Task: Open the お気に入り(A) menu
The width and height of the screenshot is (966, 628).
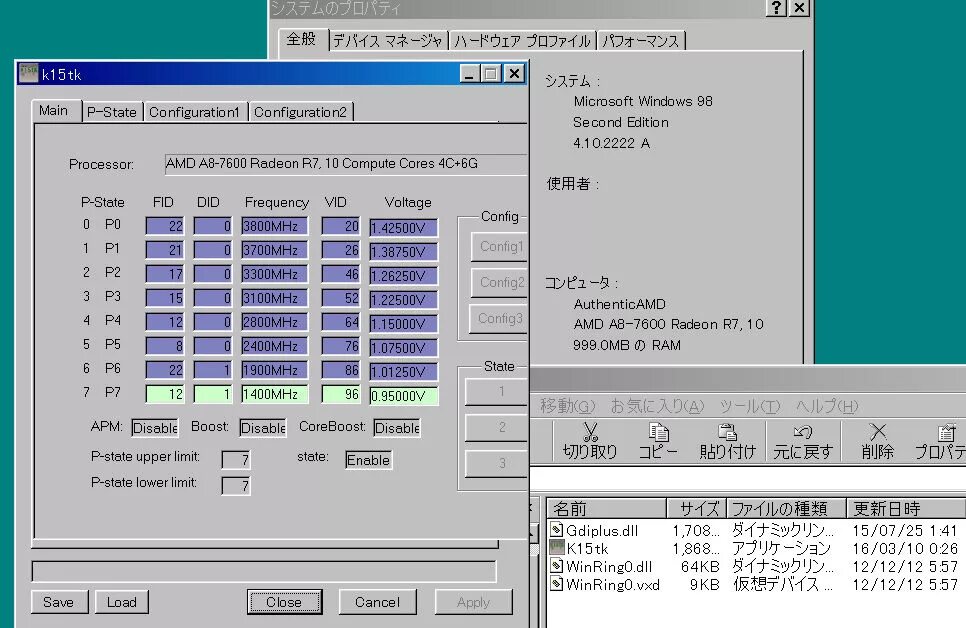Action: click(x=657, y=406)
